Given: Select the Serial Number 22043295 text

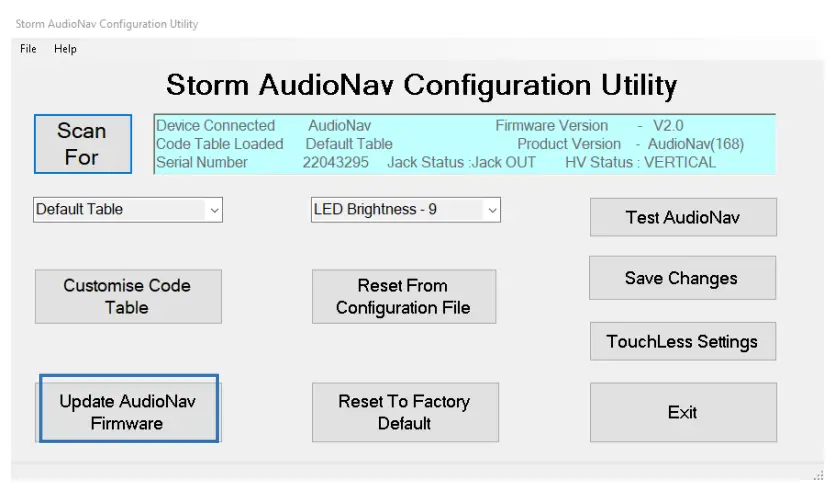Looking at the screenshot, I should pos(262,162).
